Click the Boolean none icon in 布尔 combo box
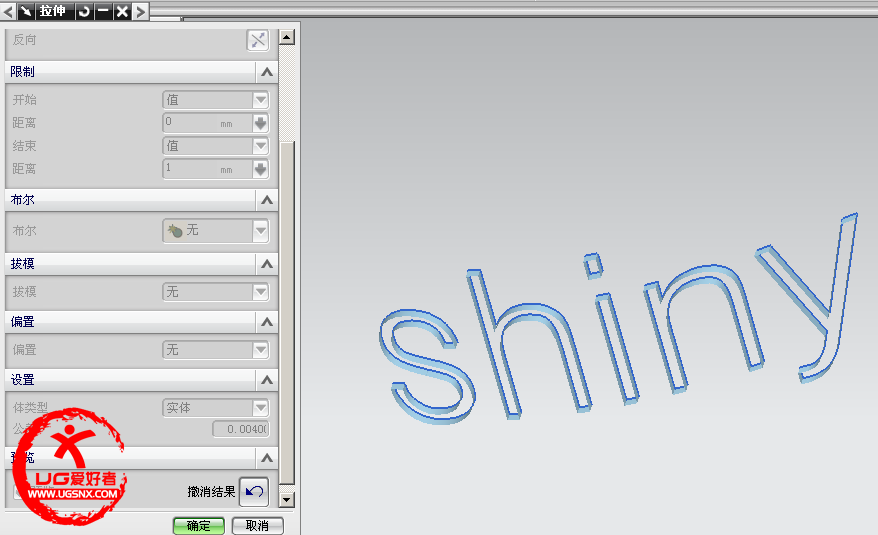This screenshot has width=878, height=535. pyautogui.click(x=175, y=230)
